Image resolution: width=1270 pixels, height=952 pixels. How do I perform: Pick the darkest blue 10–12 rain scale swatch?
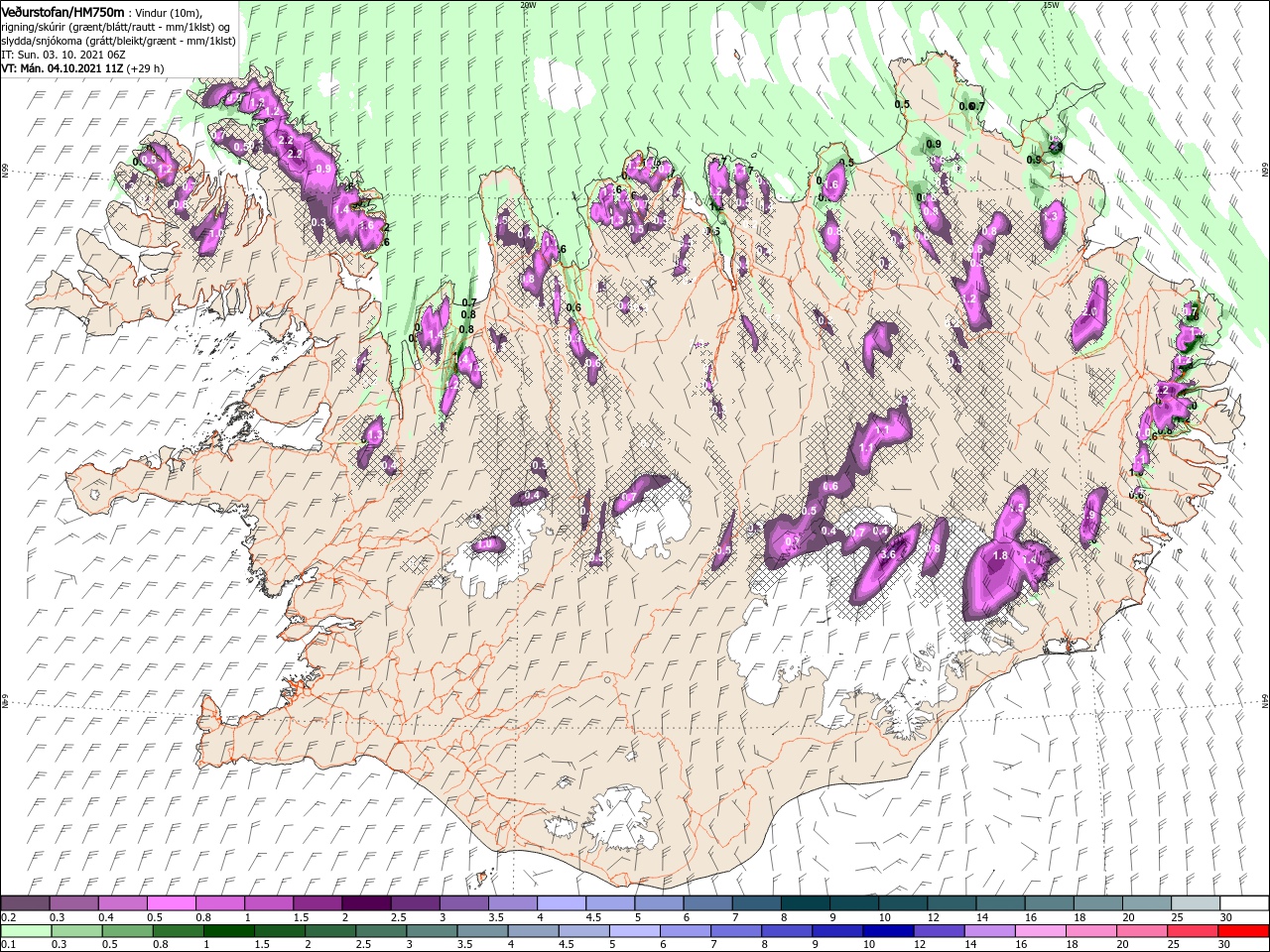coord(889,930)
